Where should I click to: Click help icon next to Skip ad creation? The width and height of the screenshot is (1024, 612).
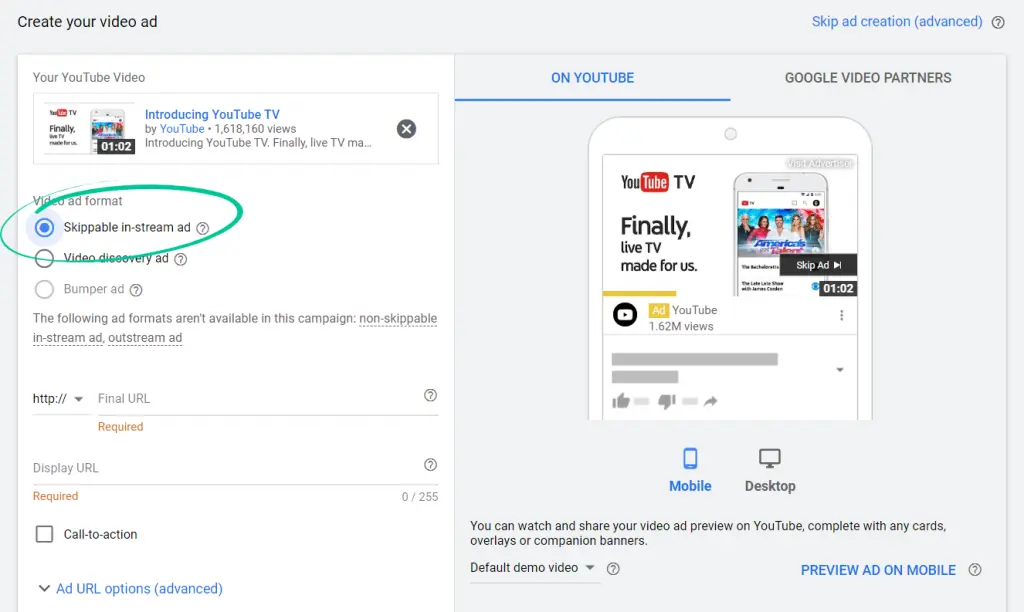[997, 22]
